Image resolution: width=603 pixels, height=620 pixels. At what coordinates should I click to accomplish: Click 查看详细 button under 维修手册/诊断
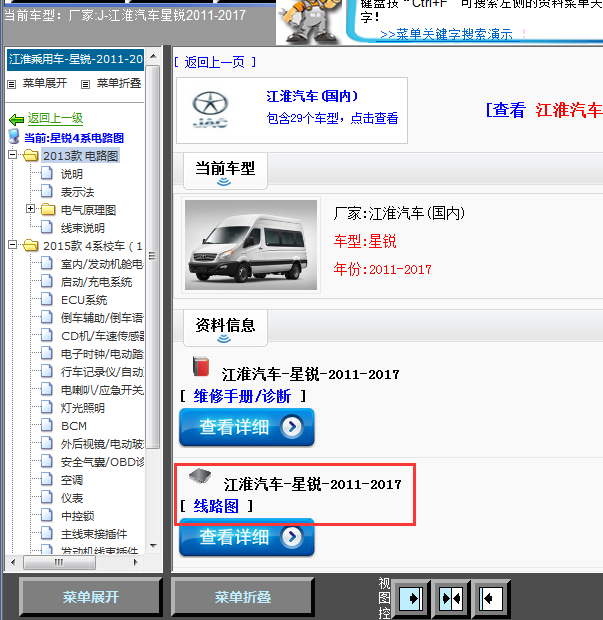tap(247, 427)
